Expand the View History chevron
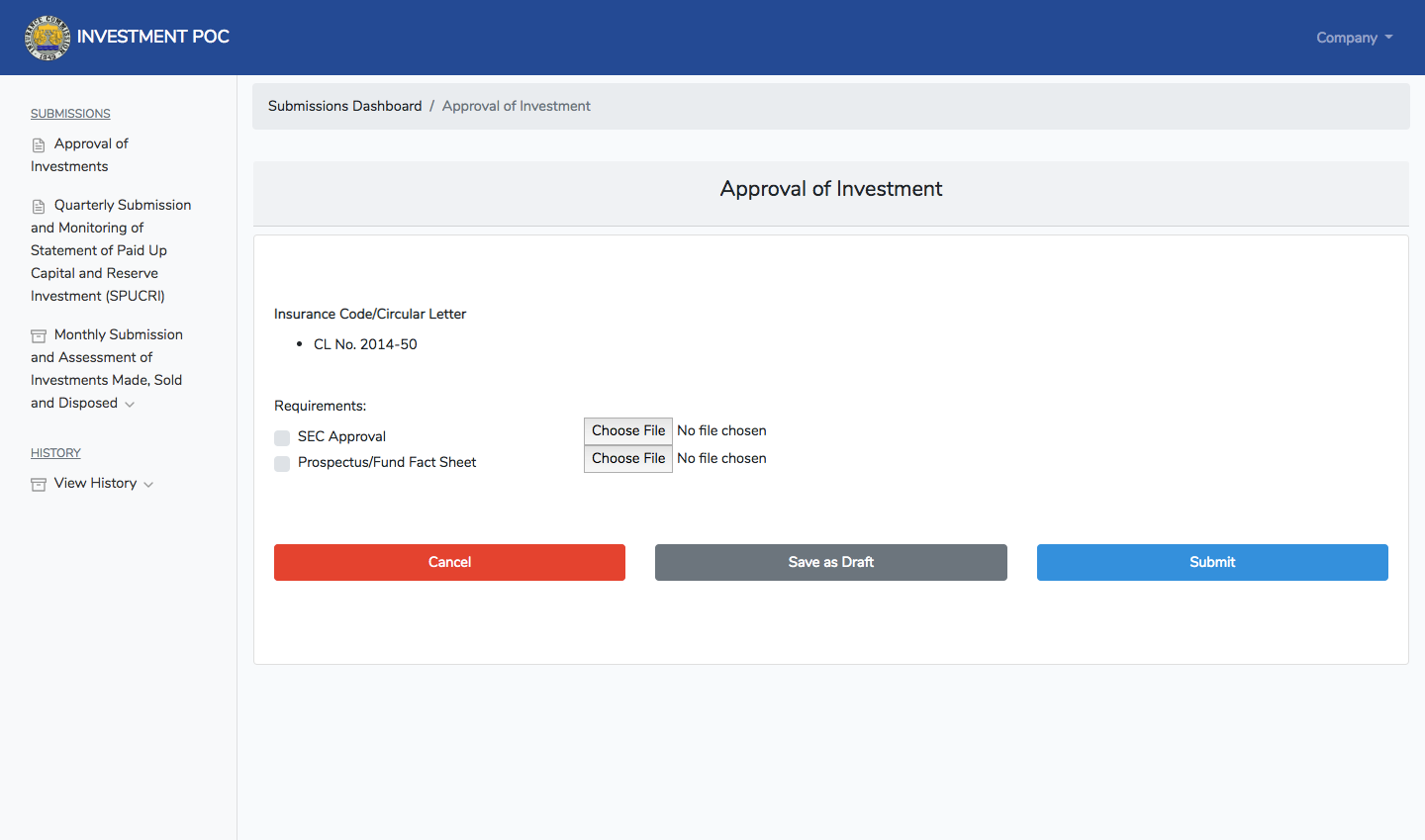Screen dimensions: 1425x840 click(148, 485)
